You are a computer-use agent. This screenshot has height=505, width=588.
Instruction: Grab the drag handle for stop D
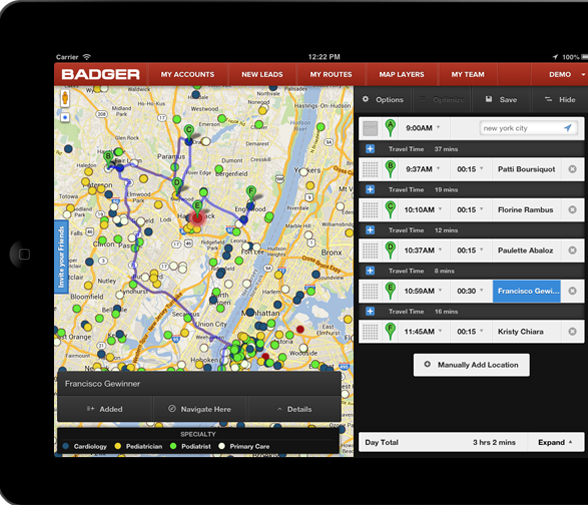point(370,250)
